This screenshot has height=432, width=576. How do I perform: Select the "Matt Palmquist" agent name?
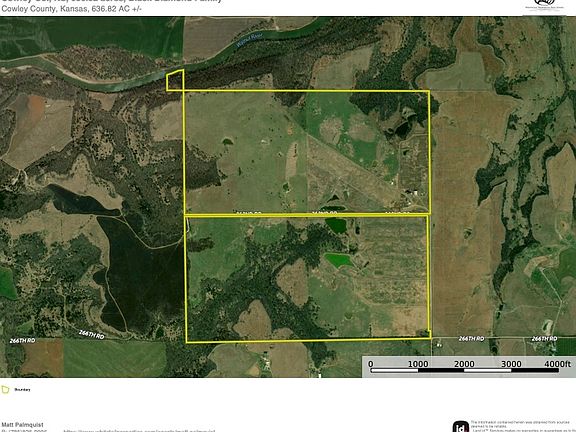[x=22, y=425]
